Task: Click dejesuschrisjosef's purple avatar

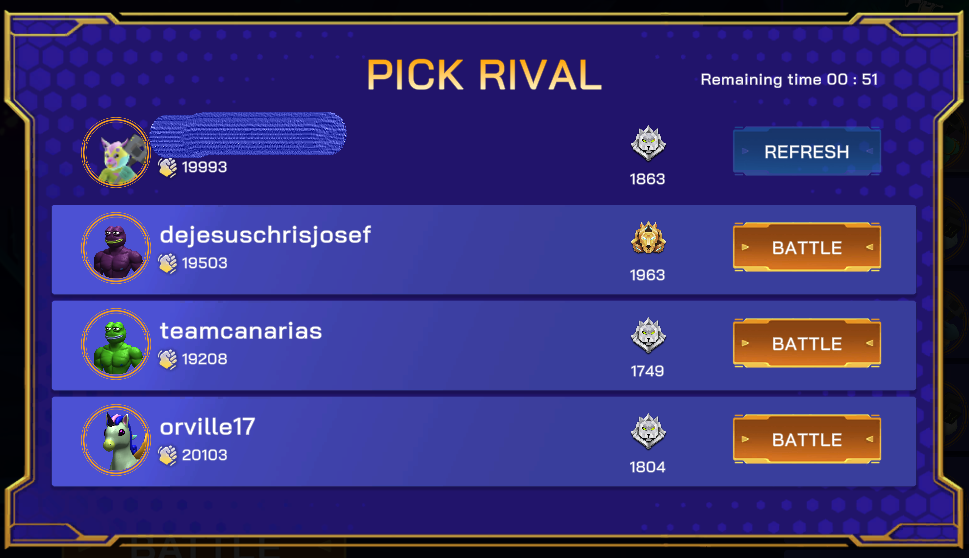Action: (116, 248)
